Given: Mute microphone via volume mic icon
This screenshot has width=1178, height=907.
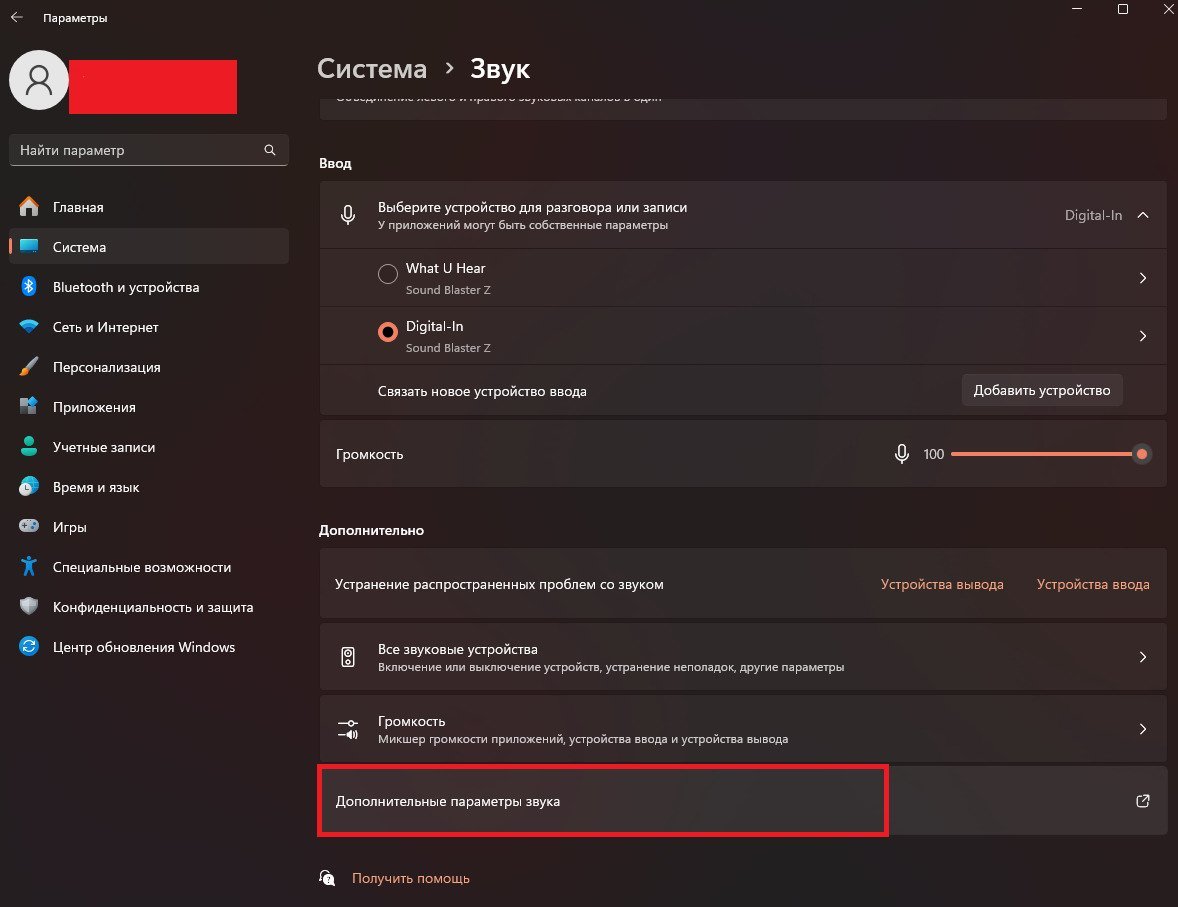Looking at the screenshot, I should coord(902,454).
